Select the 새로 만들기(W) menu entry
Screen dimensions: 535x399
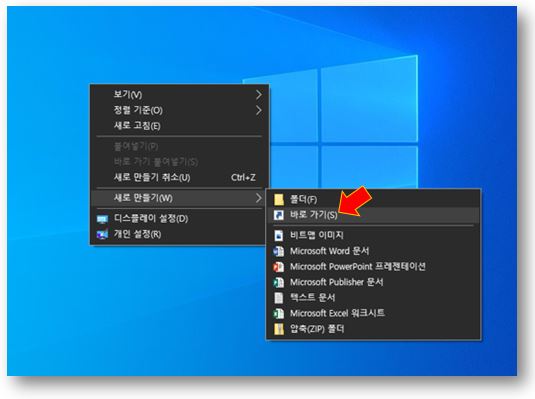coord(179,198)
